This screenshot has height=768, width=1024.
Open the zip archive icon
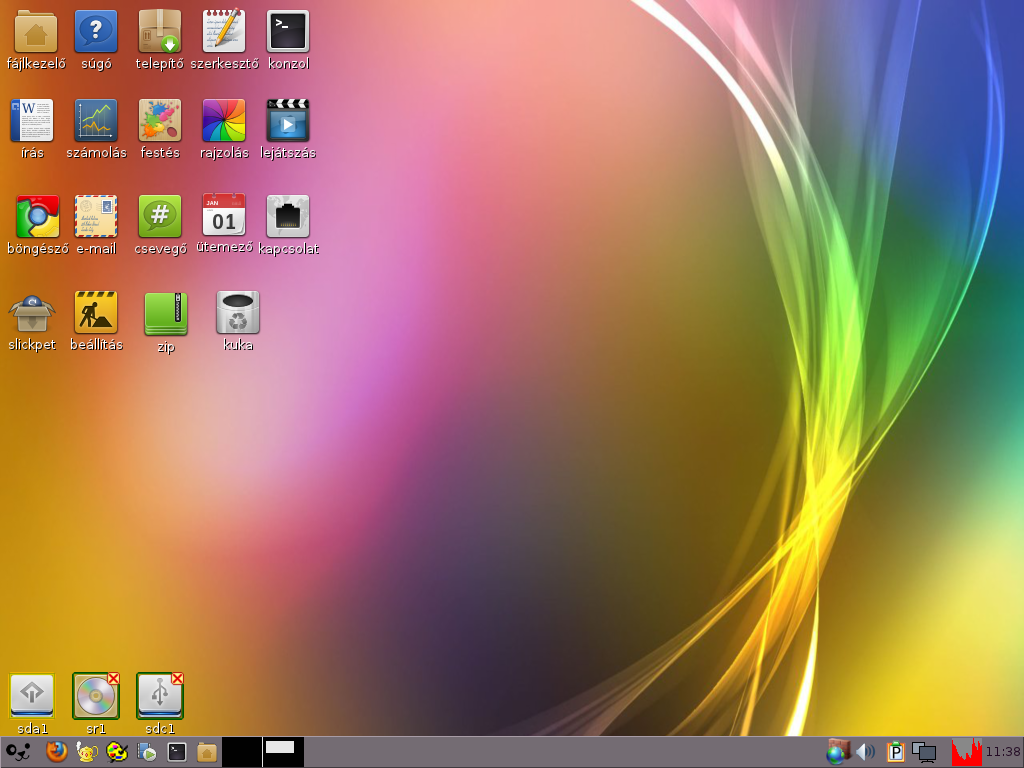coord(166,314)
